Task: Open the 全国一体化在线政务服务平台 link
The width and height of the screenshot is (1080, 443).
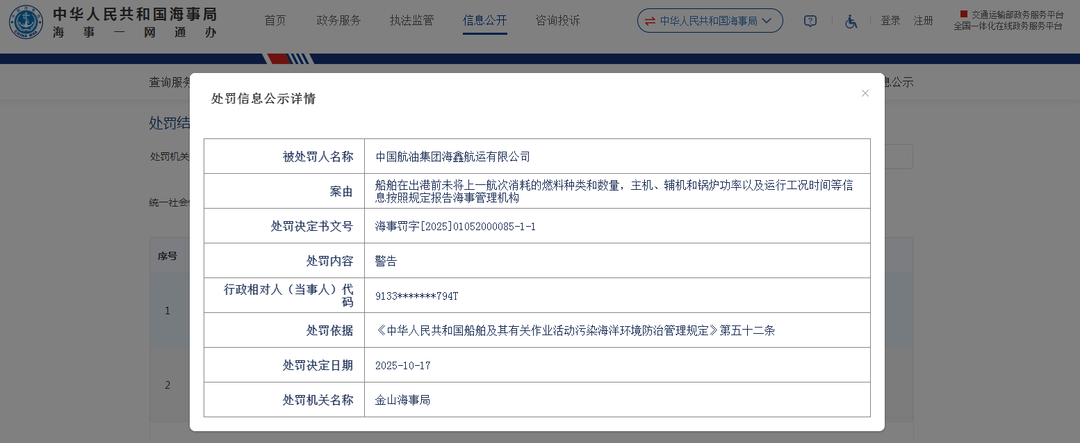Action: point(1008,27)
